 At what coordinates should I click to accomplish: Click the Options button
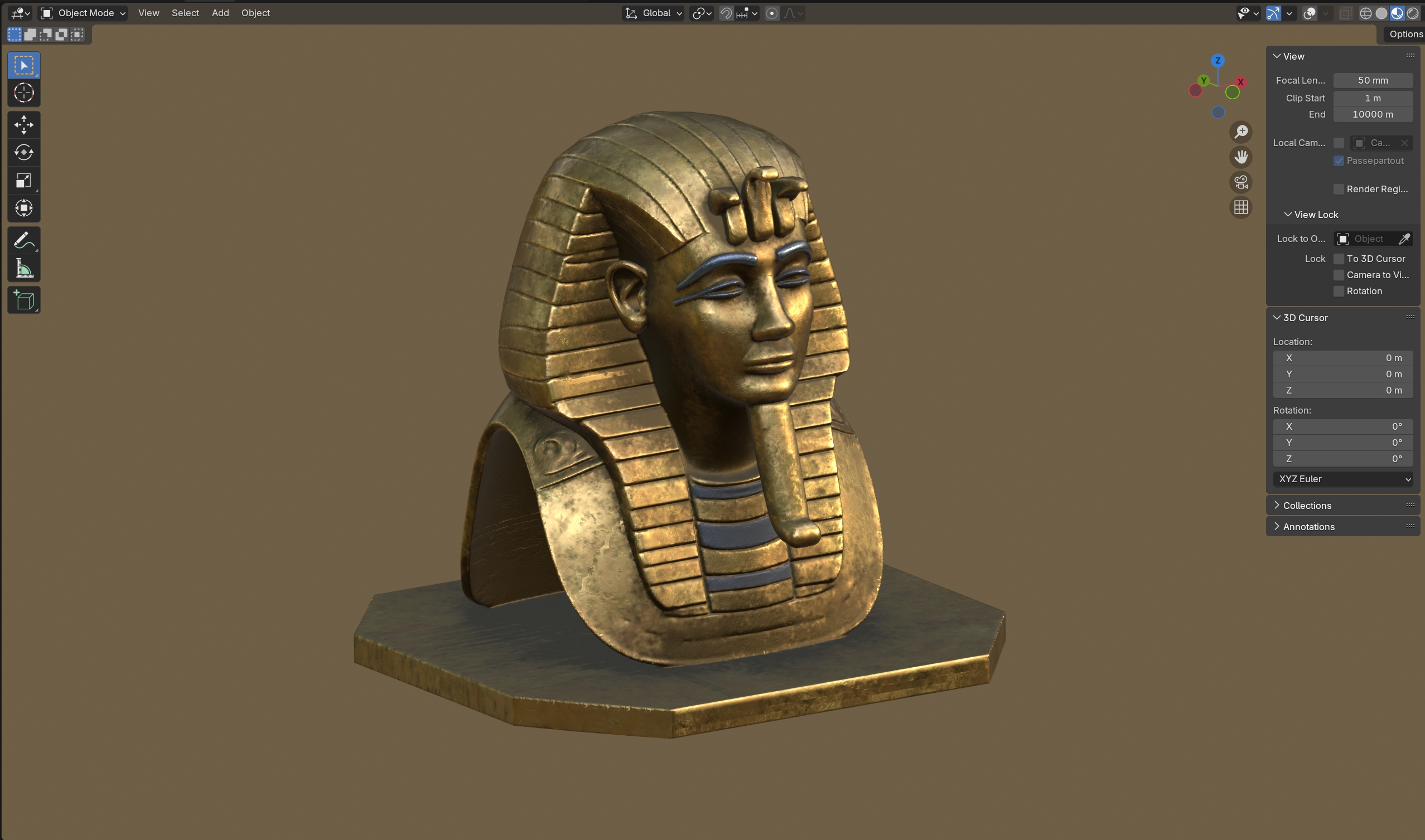[x=1405, y=34]
